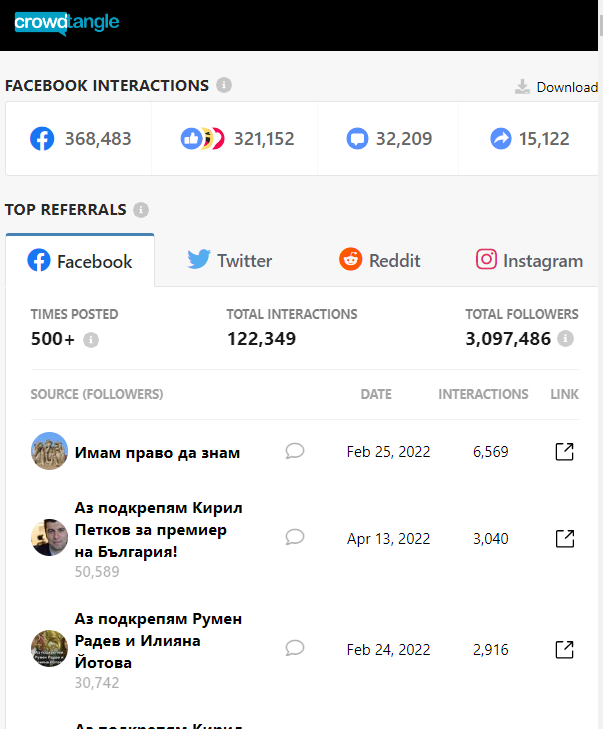Open the Имам право да знам page

(x=157, y=453)
